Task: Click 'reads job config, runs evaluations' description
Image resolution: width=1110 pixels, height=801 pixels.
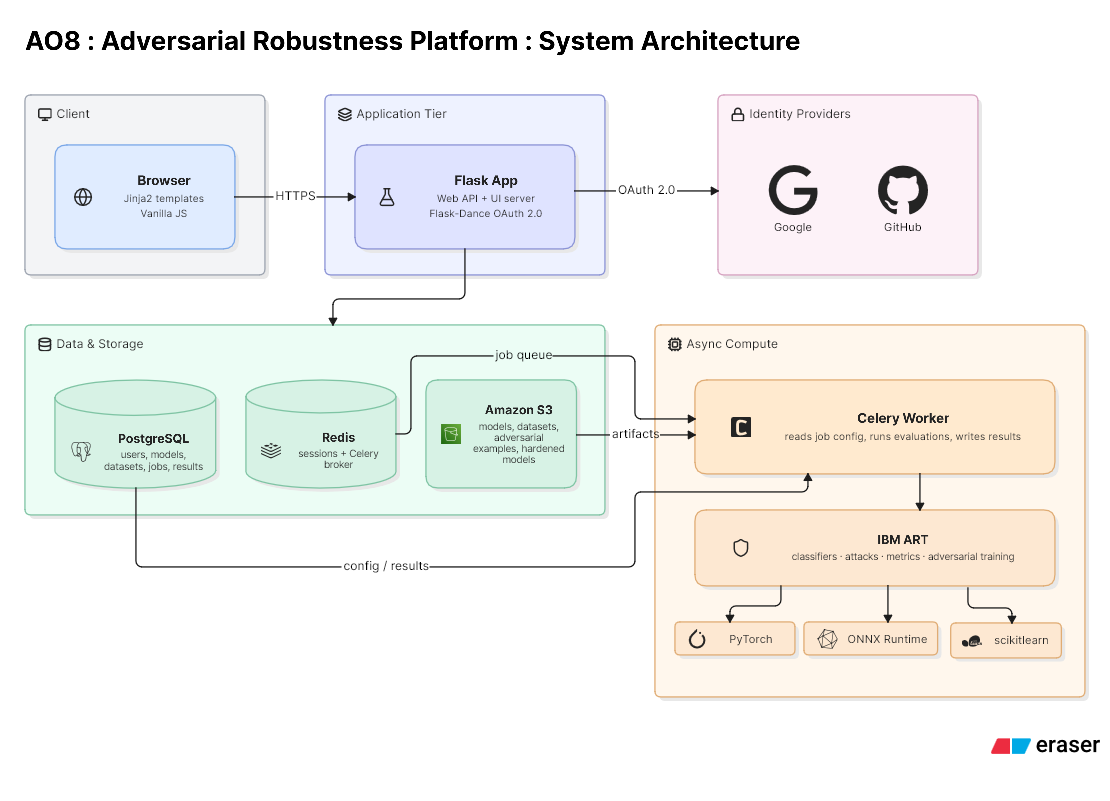Action: click(903, 437)
